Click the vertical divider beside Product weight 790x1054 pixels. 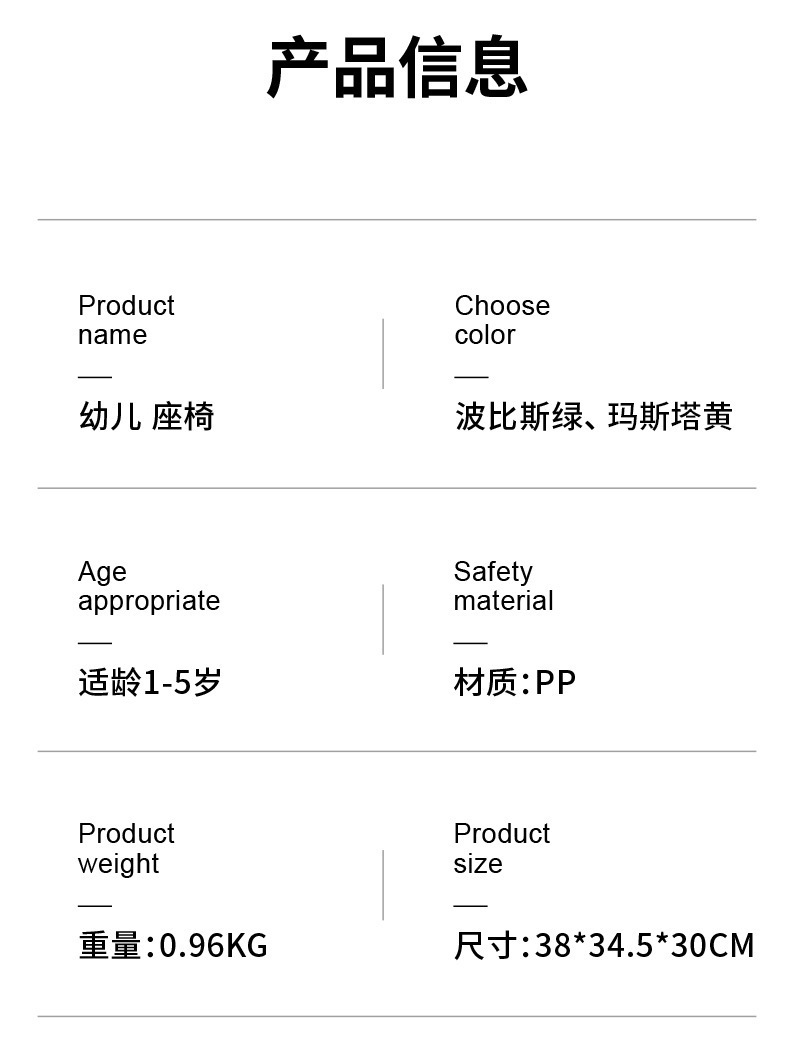[x=383, y=884]
